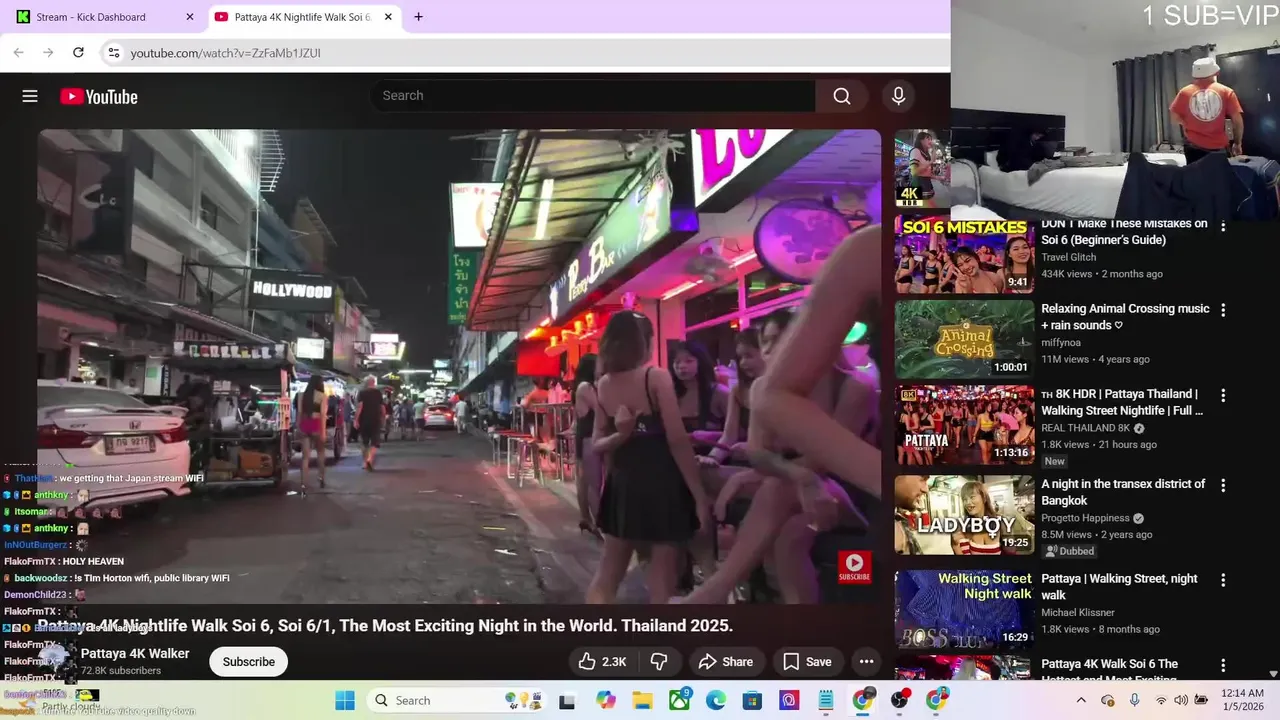Open Soi 6 Mistakes video thumbnail
The image size is (1280, 720).
tap(964, 255)
